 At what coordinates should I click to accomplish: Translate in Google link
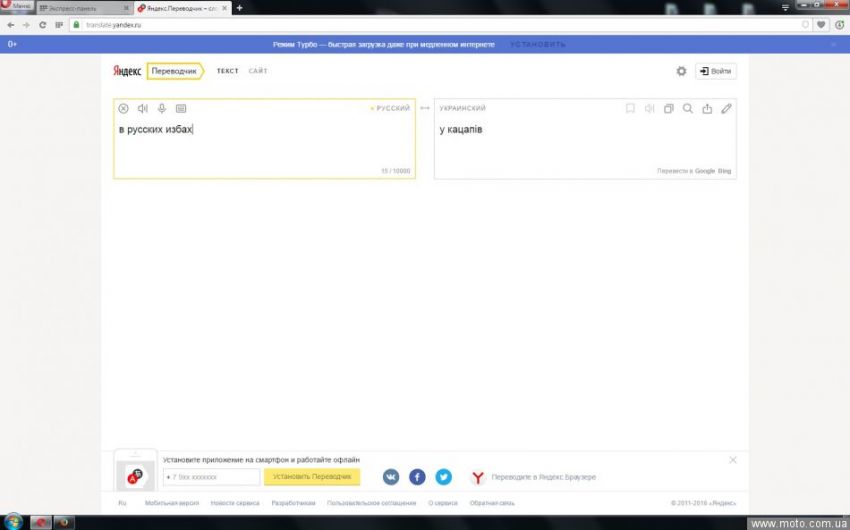coord(705,171)
